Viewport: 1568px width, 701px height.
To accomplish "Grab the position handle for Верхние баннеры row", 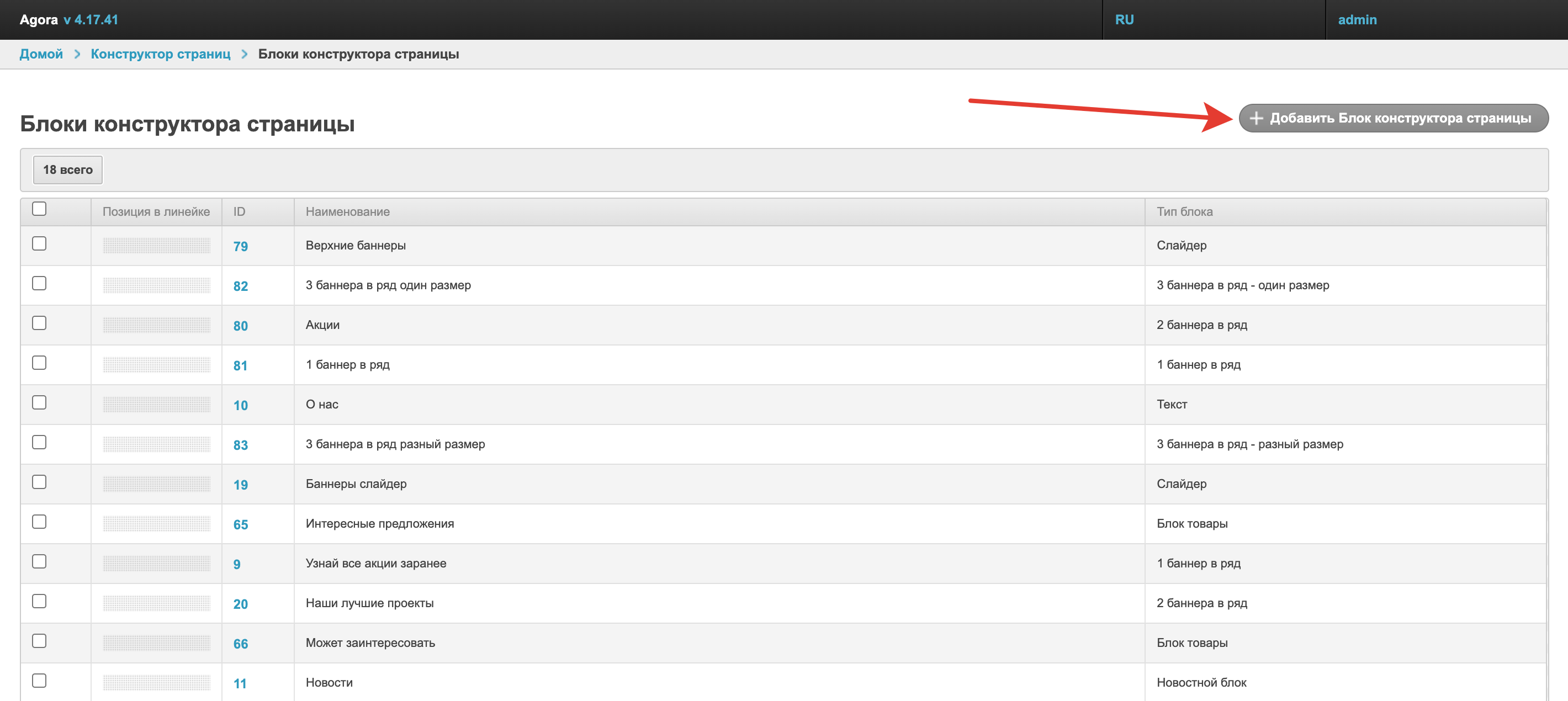I will click(x=156, y=246).
